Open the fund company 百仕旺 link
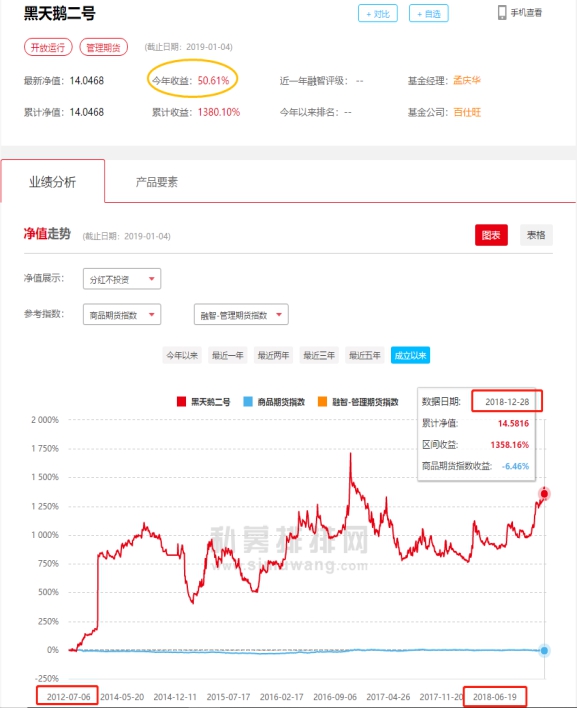 pos(467,112)
